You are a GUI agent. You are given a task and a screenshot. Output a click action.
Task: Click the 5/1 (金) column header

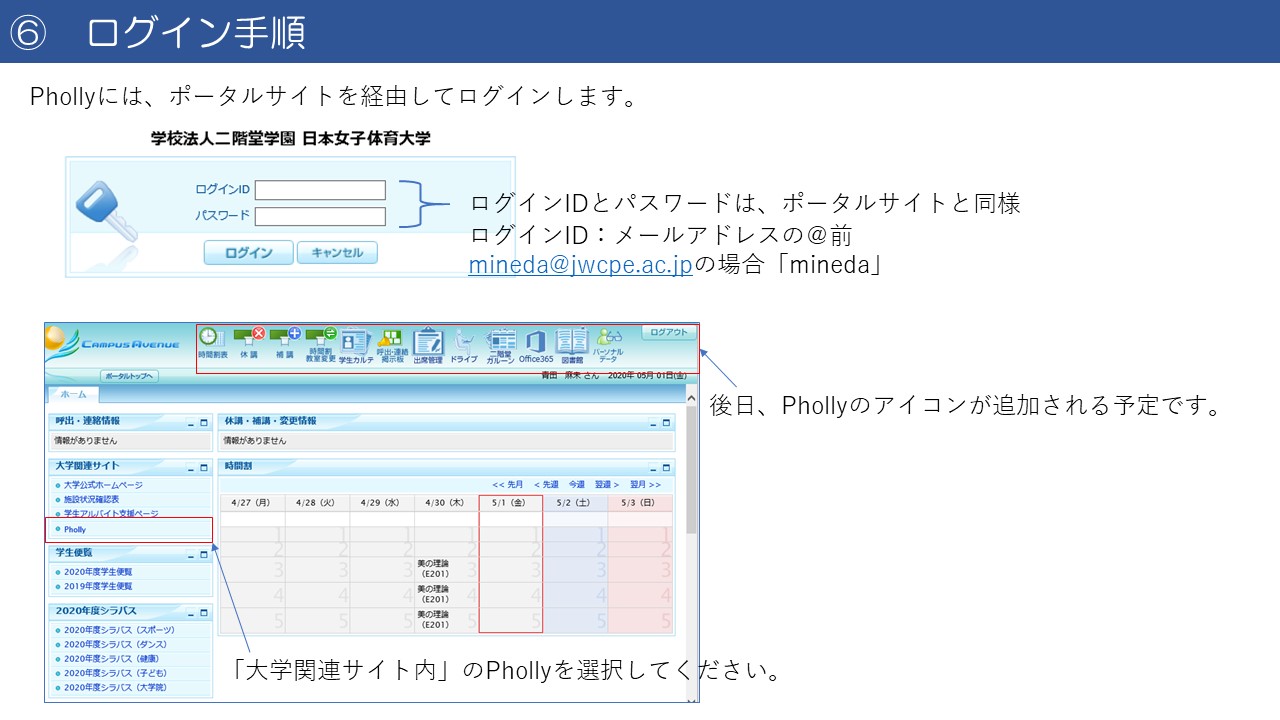click(511, 503)
